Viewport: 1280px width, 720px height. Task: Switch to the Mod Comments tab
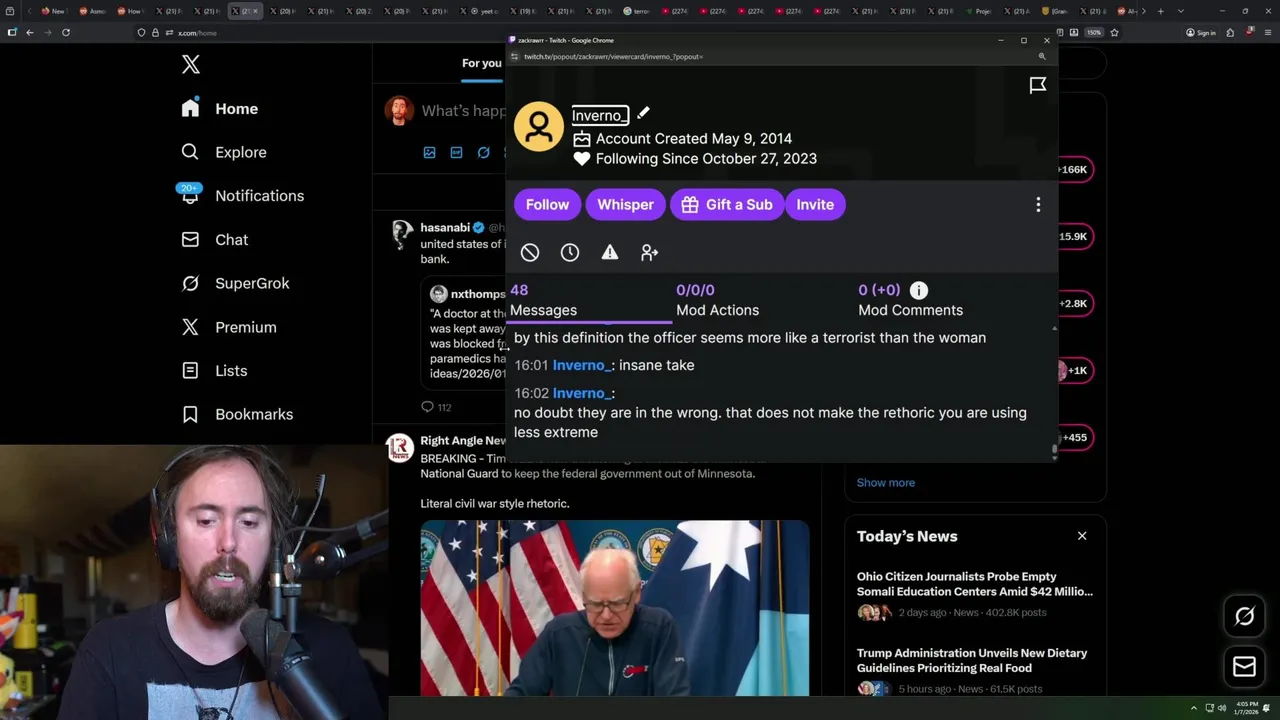[910, 300]
